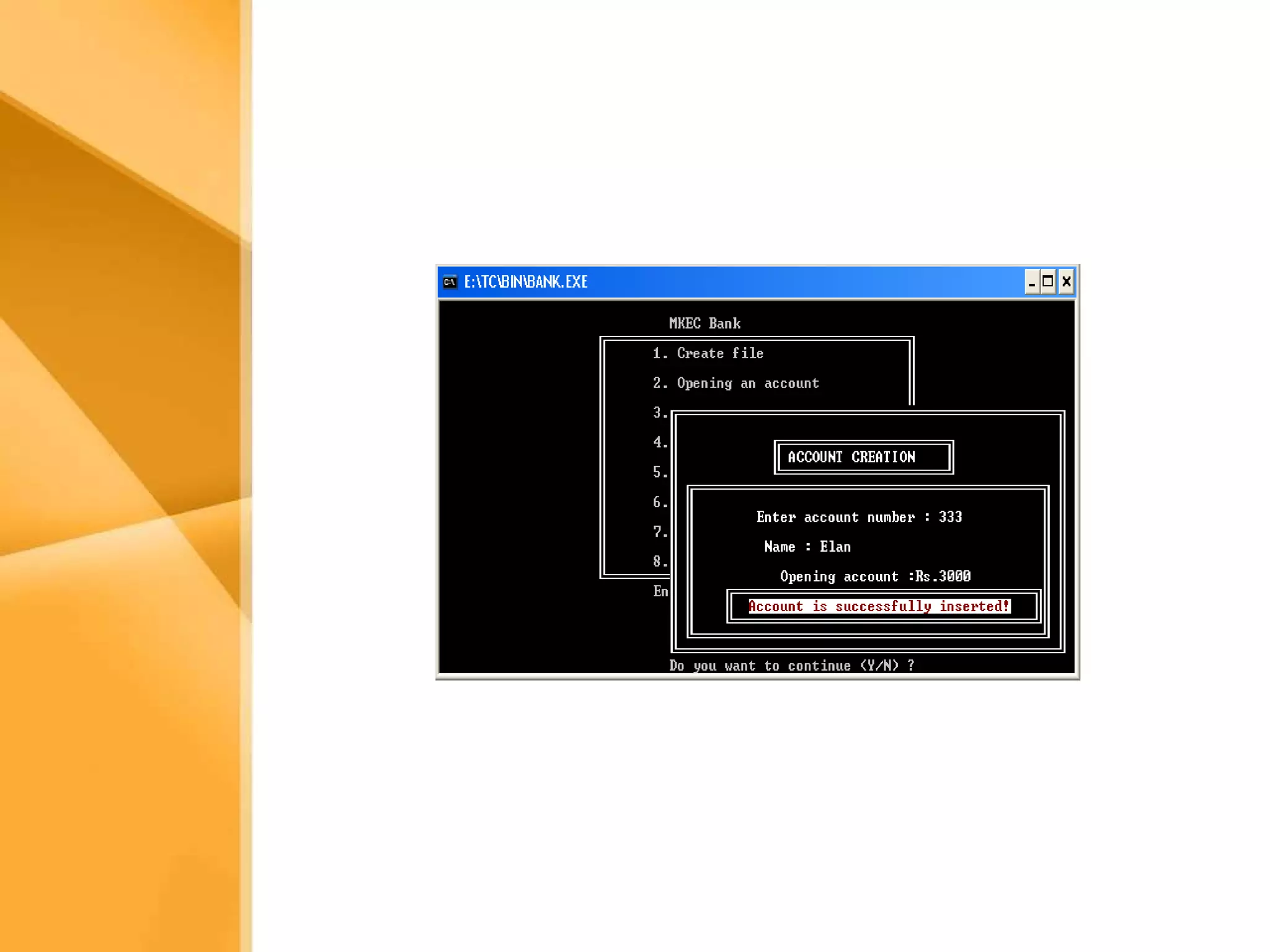The height and width of the screenshot is (952, 1270).
Task: Minimize the BANK.EXE console window
Action: point(1031,283)
